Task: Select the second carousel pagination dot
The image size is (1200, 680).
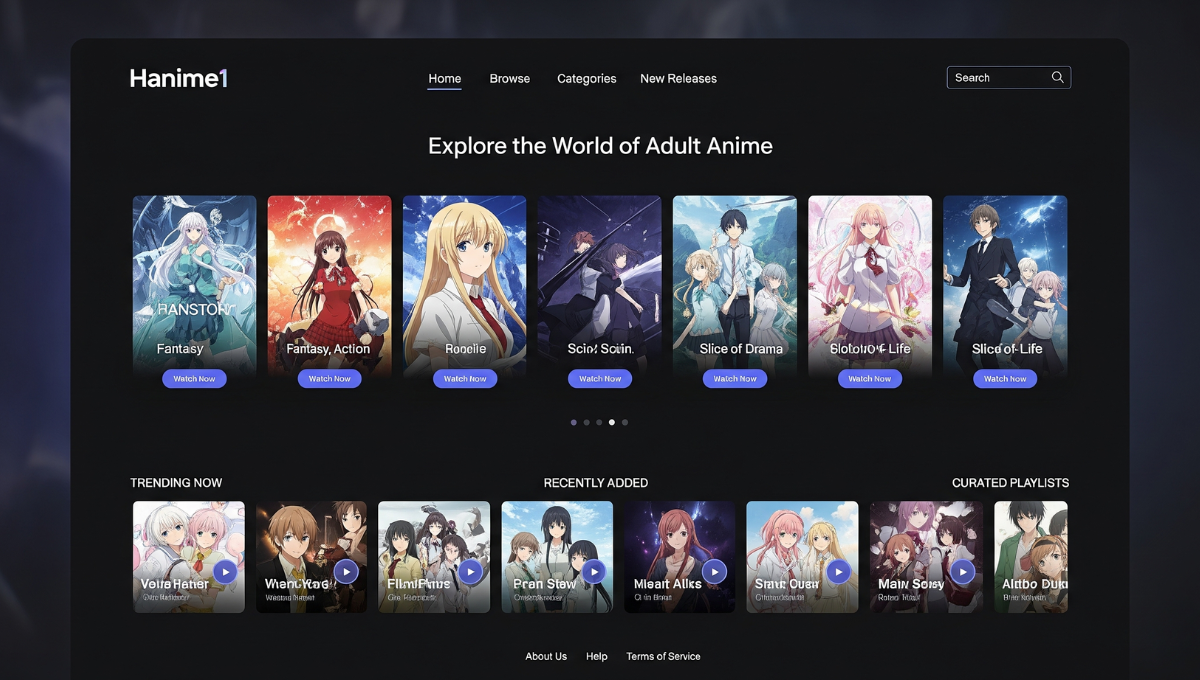Action: (586, 423)
